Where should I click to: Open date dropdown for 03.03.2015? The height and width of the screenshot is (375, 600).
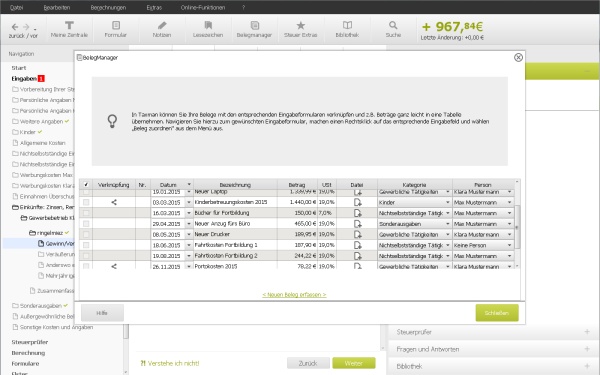coord(189,202)
